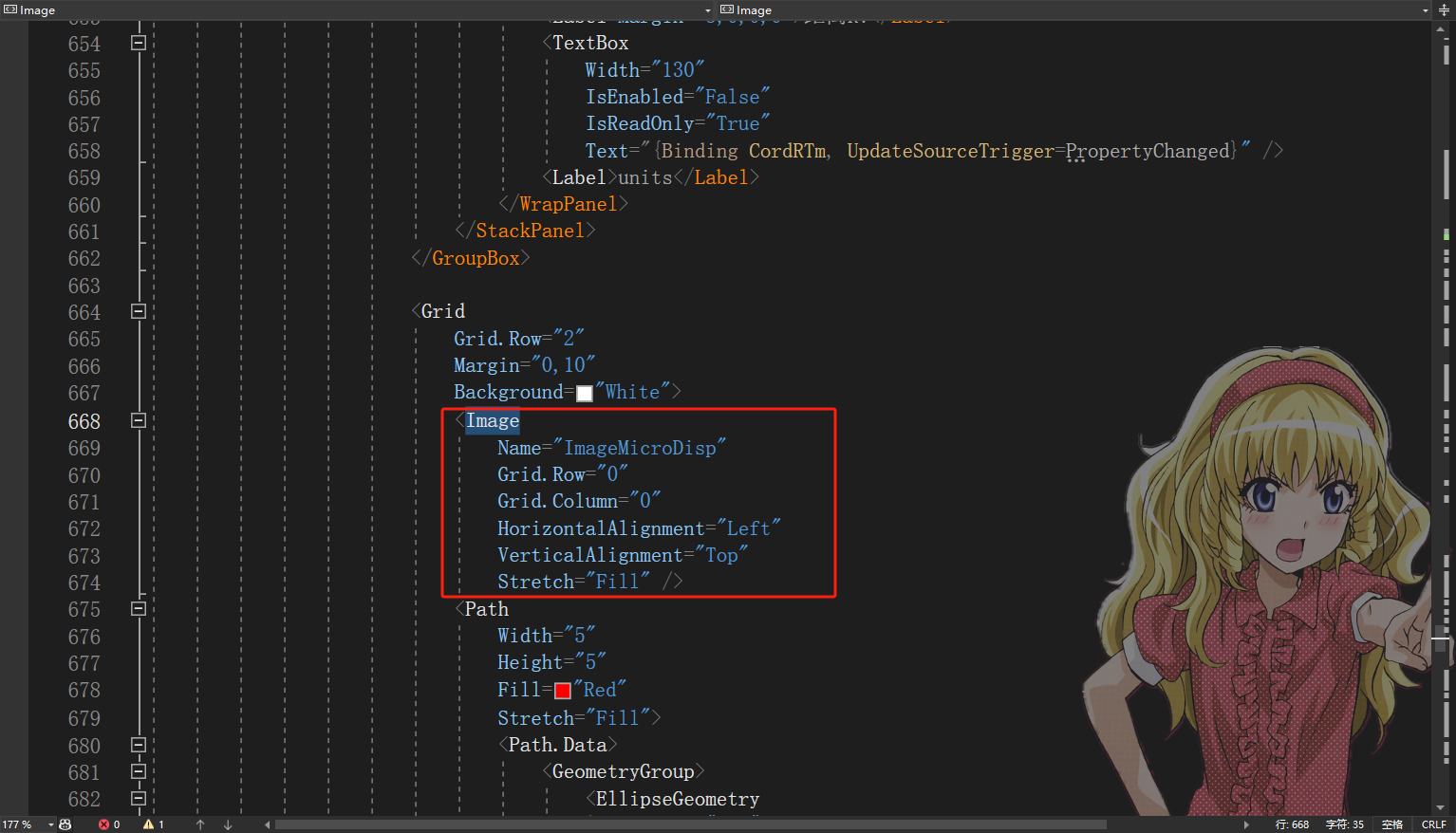Image resolution: width=1456 pixels, height=833 pixels.
Task: Collapse the Grid element fold marker at line 664
Action: [139, 311]
